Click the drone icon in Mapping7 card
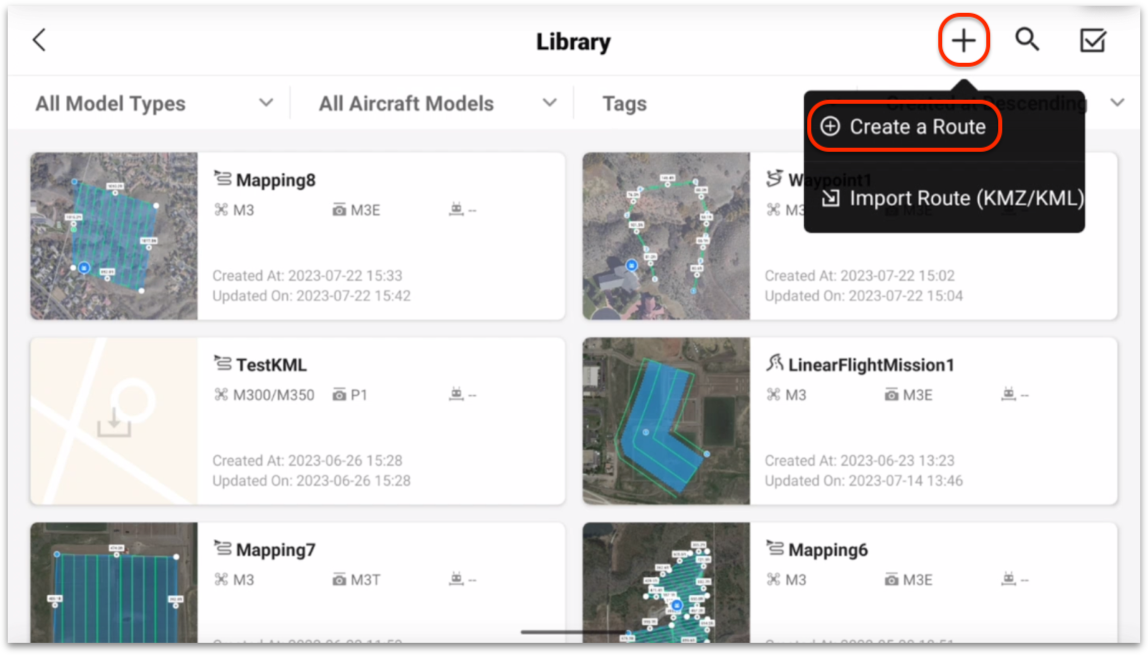 221,580
